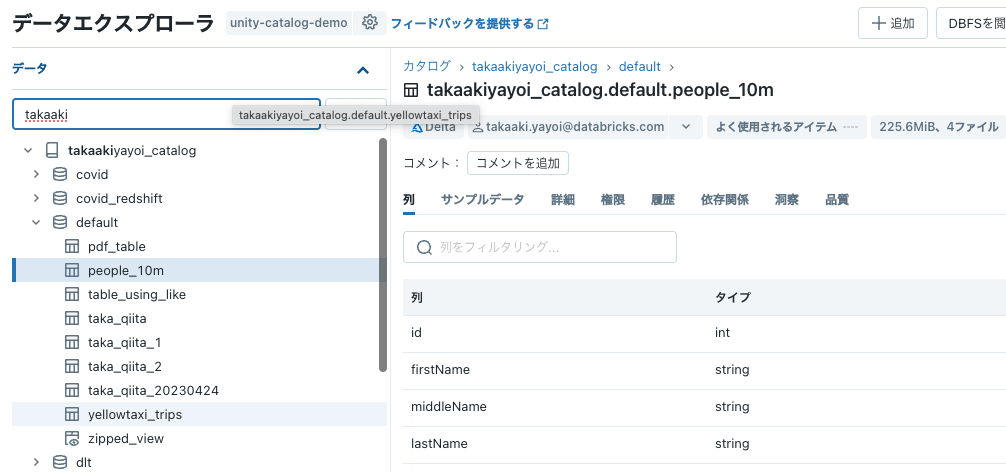Select yellowtaxi_trips in the tree
Image resolution: width=1006 pixels, height=472 pixels.
coord(135,414)
